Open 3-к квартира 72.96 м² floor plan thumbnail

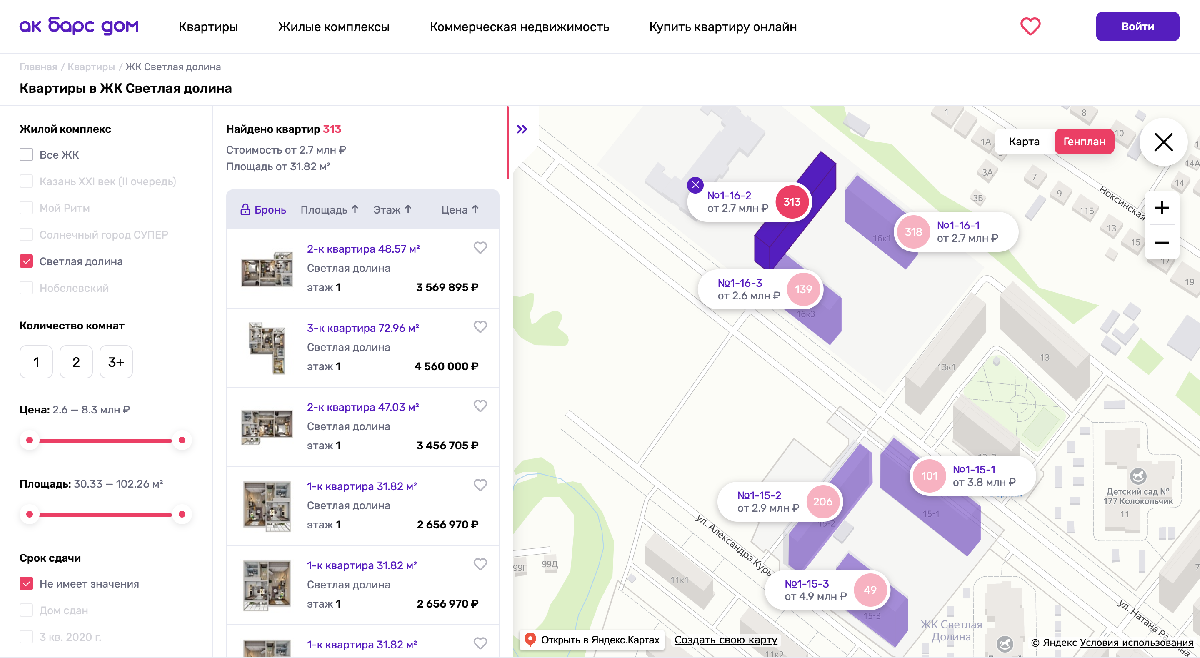[x=267, y=348]
